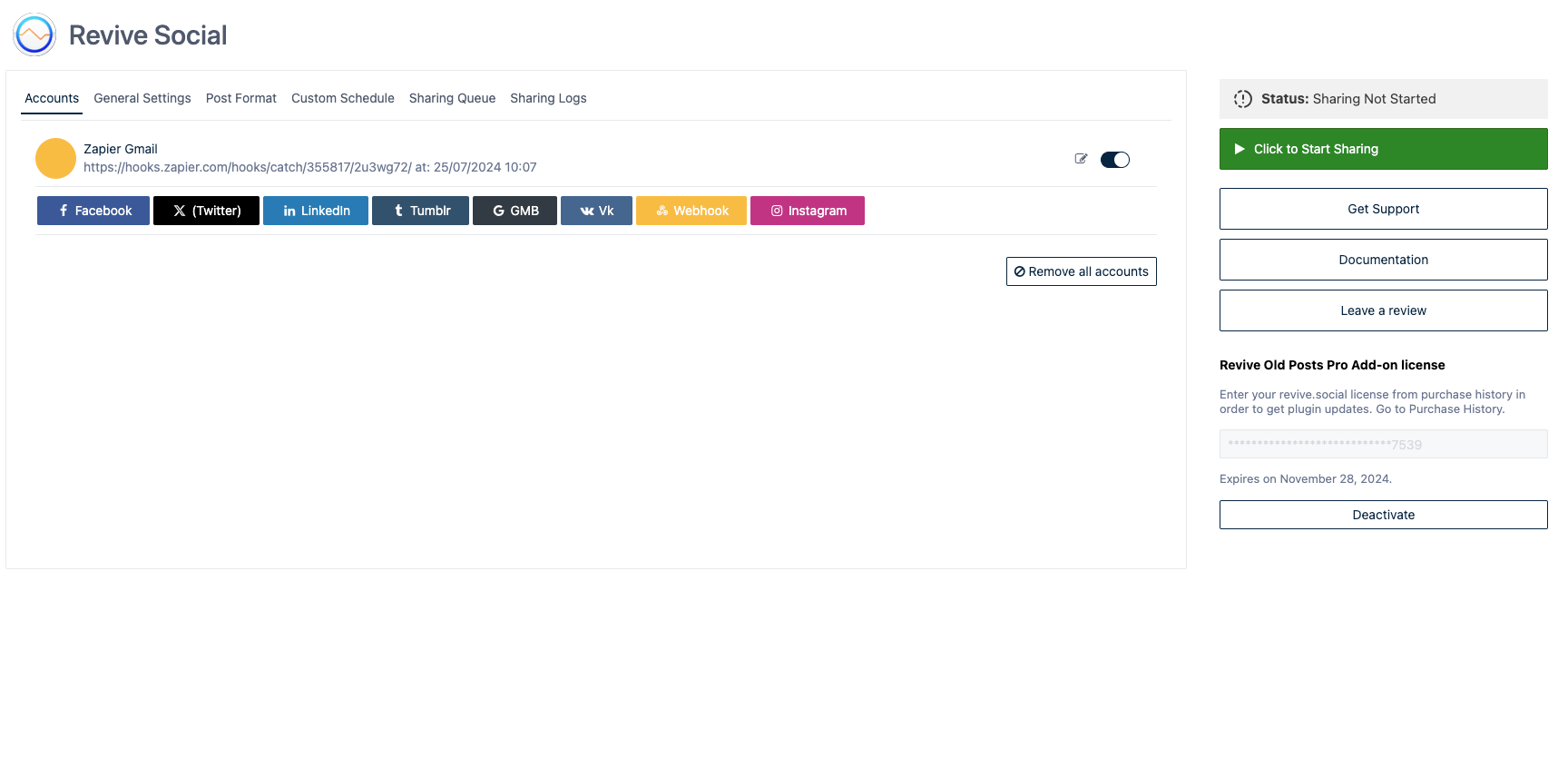Add a LinkedIn account
The image size is (1568, 768).
(x=316, y=211)
